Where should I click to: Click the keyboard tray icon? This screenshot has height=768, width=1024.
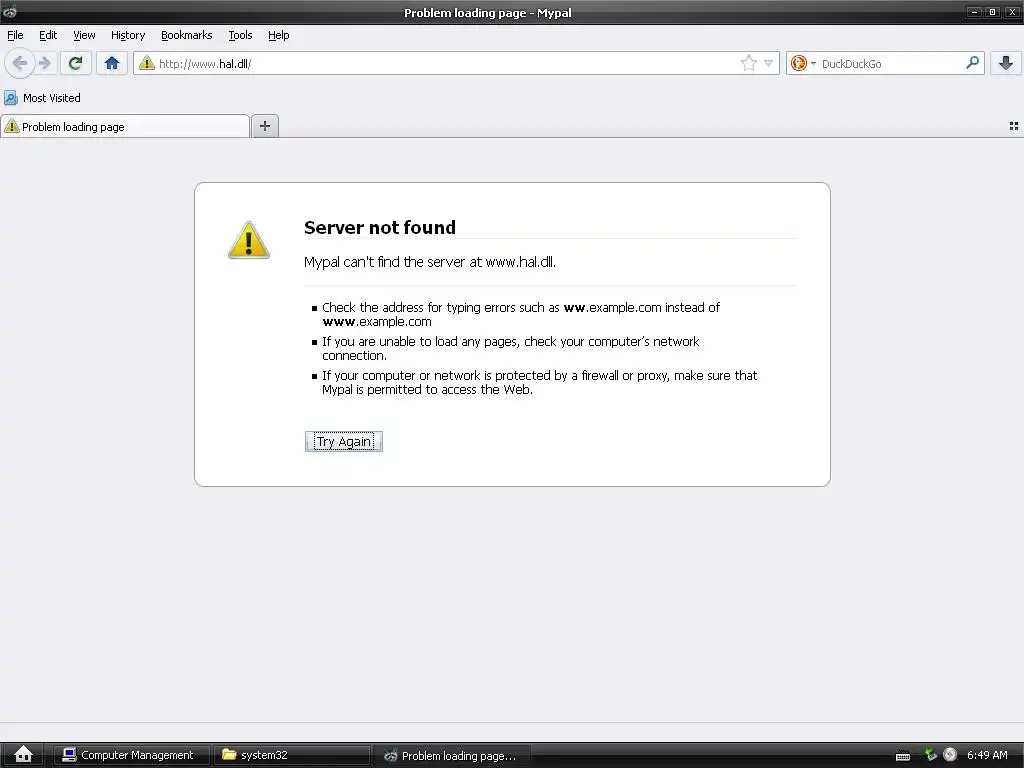pos(903,756)
